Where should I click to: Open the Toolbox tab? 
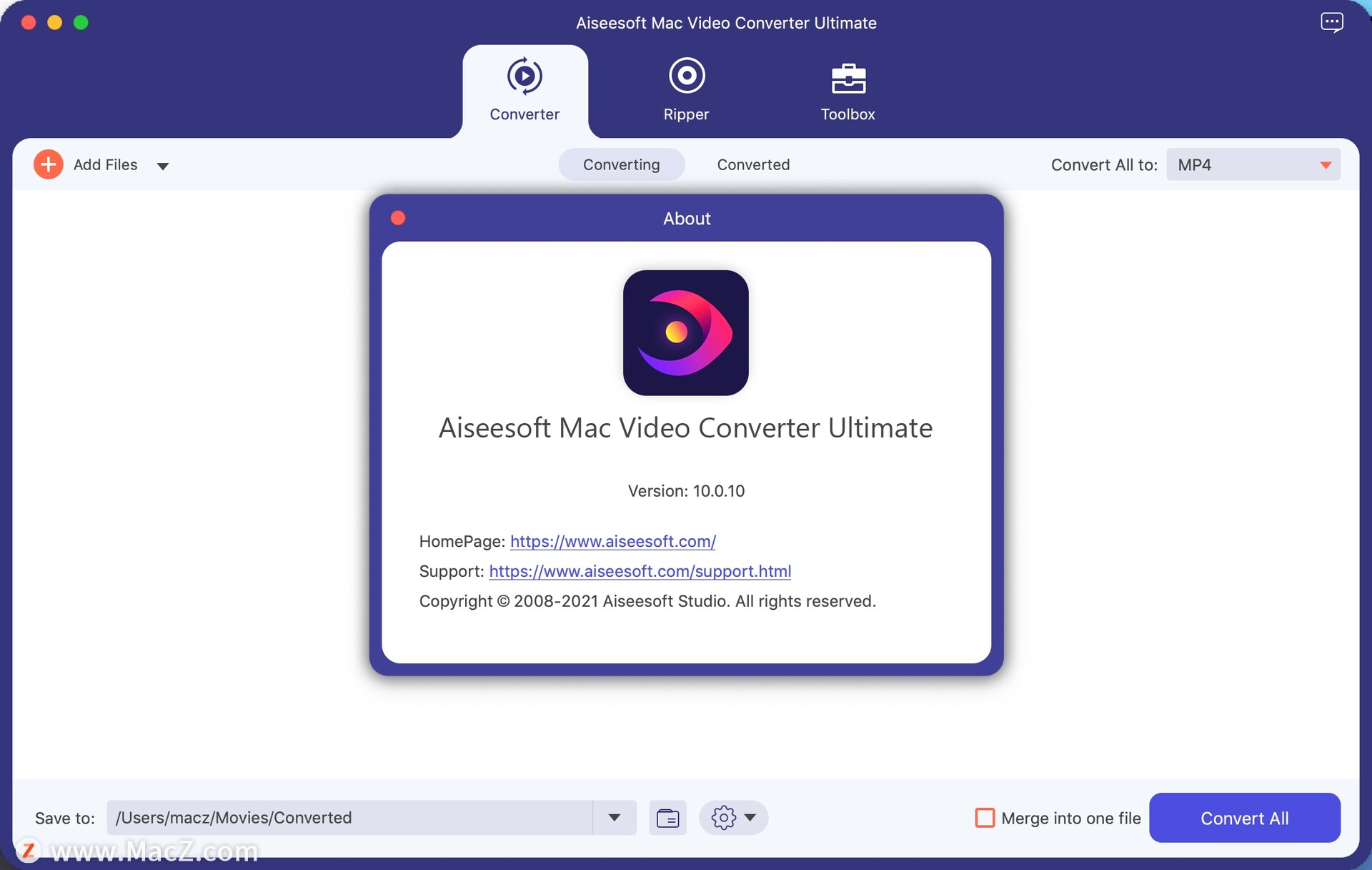point(848,91)
